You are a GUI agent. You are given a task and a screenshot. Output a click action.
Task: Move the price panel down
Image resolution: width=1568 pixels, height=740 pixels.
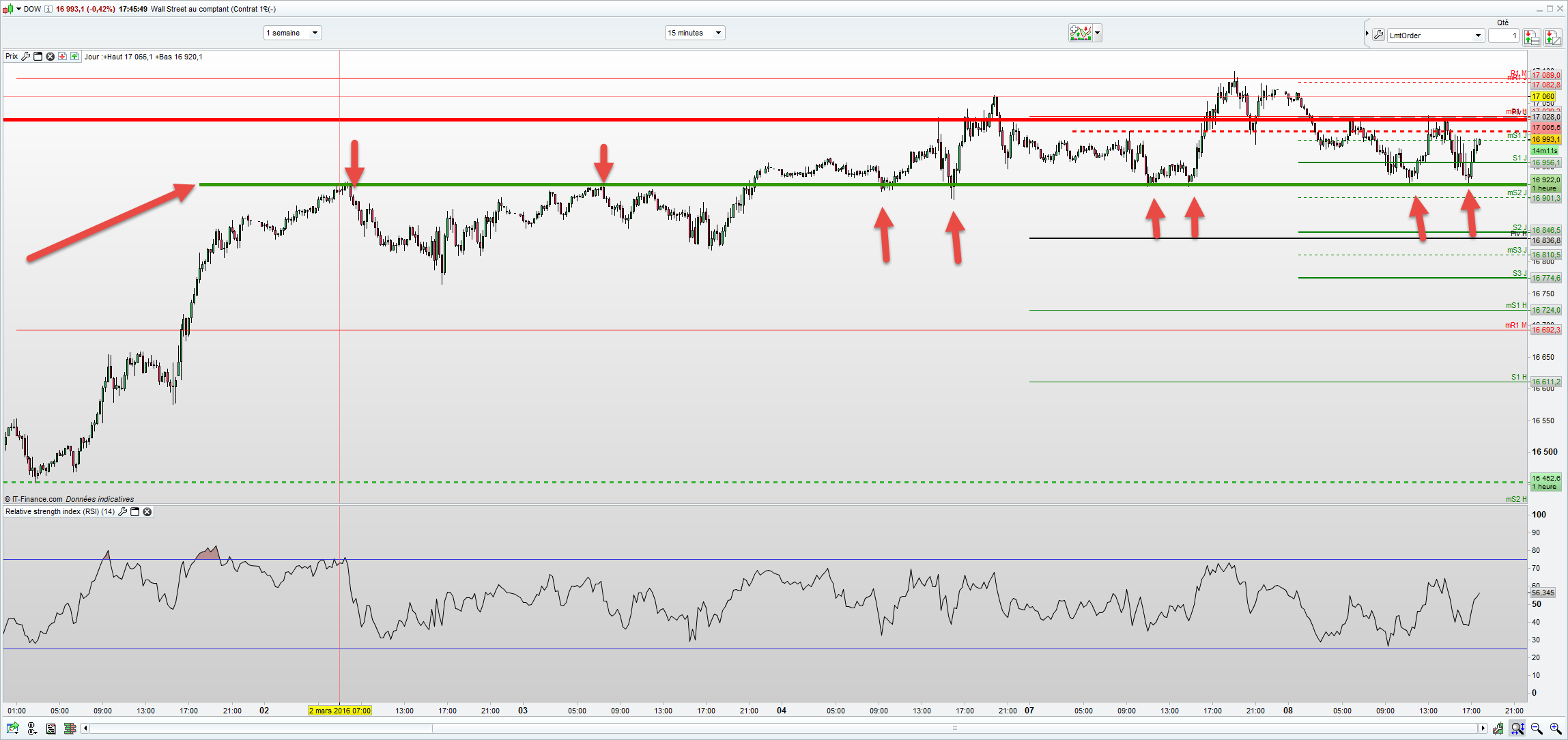pos(62,57)
